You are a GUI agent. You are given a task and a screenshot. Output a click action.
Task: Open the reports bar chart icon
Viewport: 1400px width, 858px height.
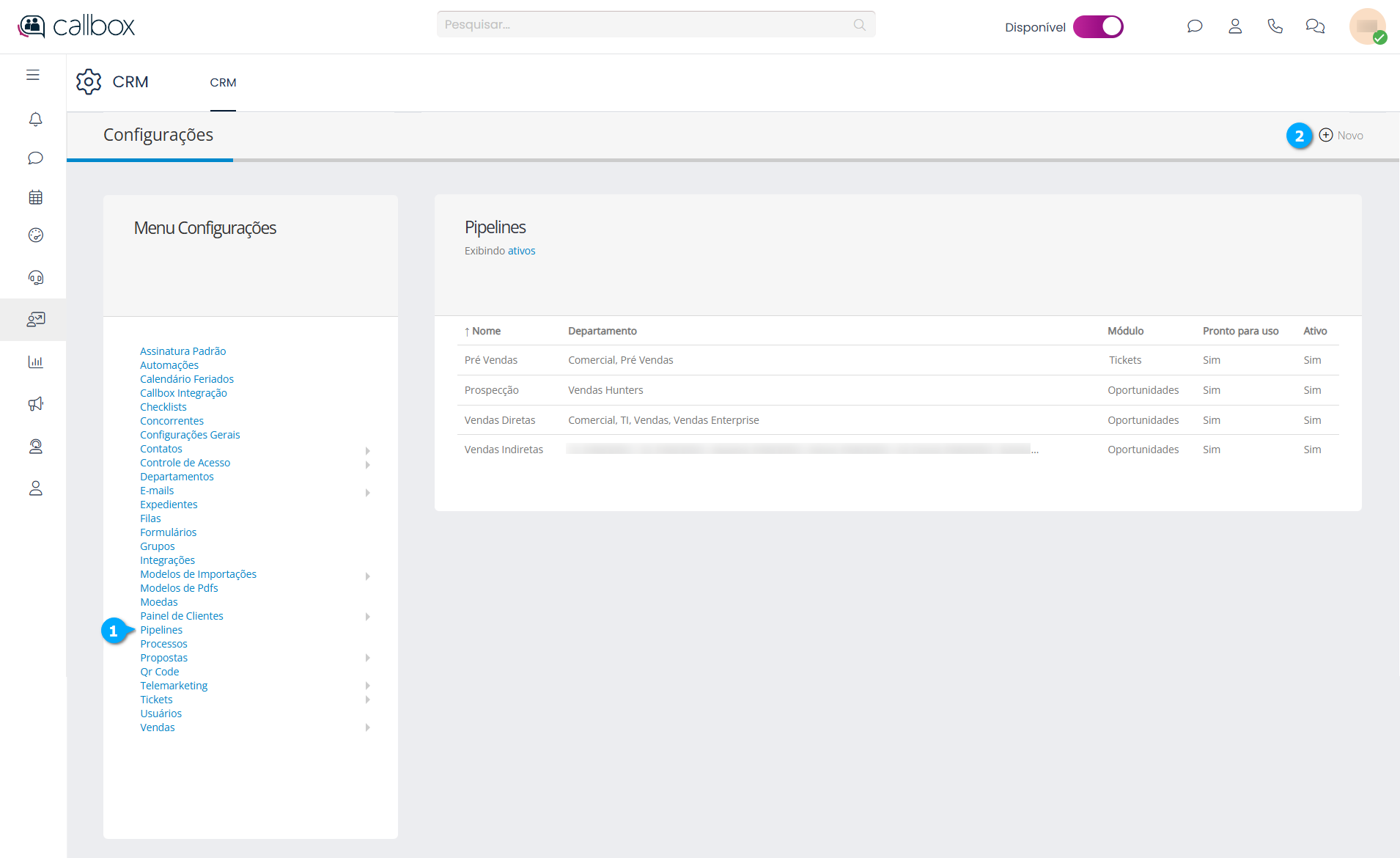pos(35,362)
